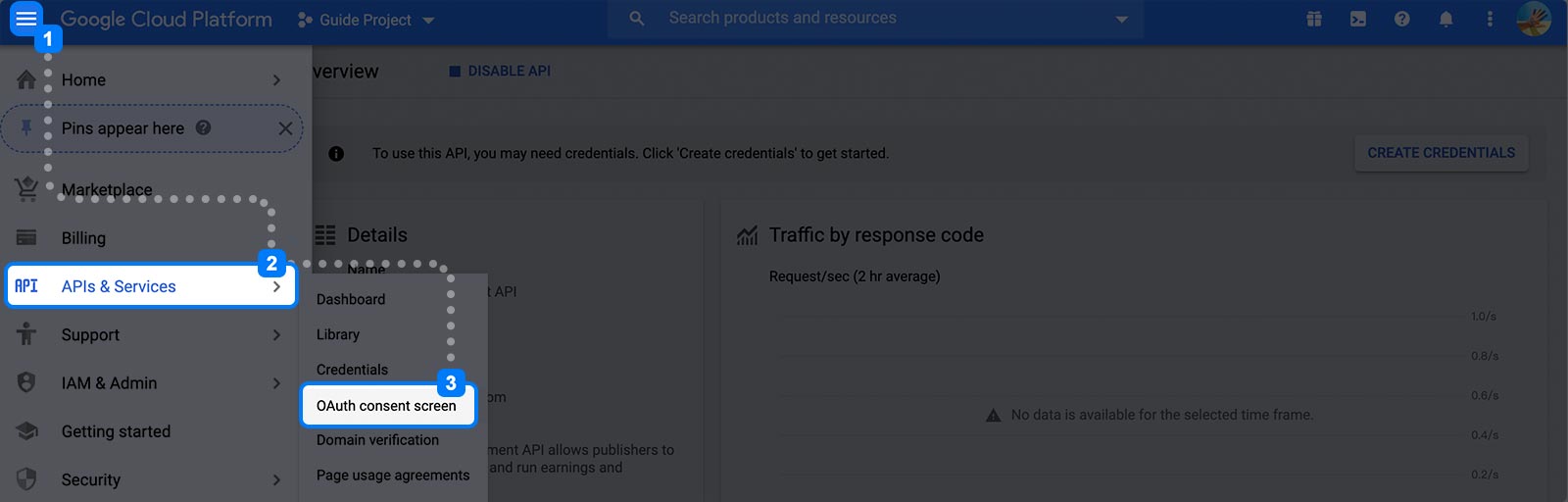Expand the Home submenu chevron
This screenshot has width=1568, height=502.
click(276, 80)
